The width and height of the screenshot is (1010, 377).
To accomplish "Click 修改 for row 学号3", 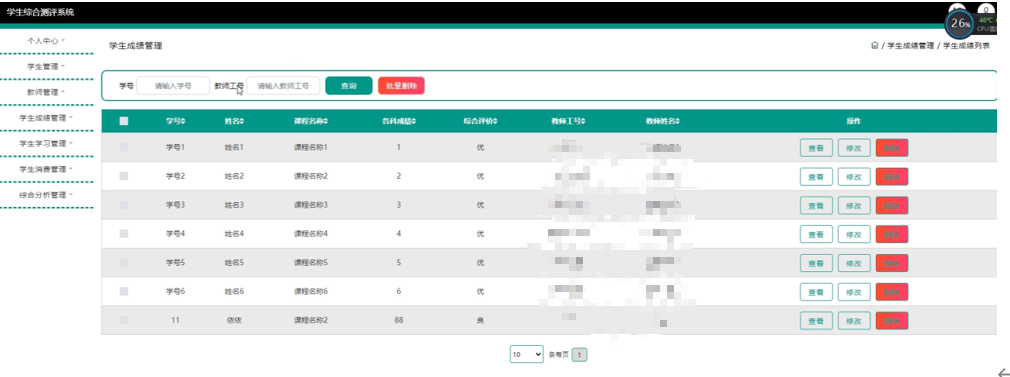I will [854, 206].
